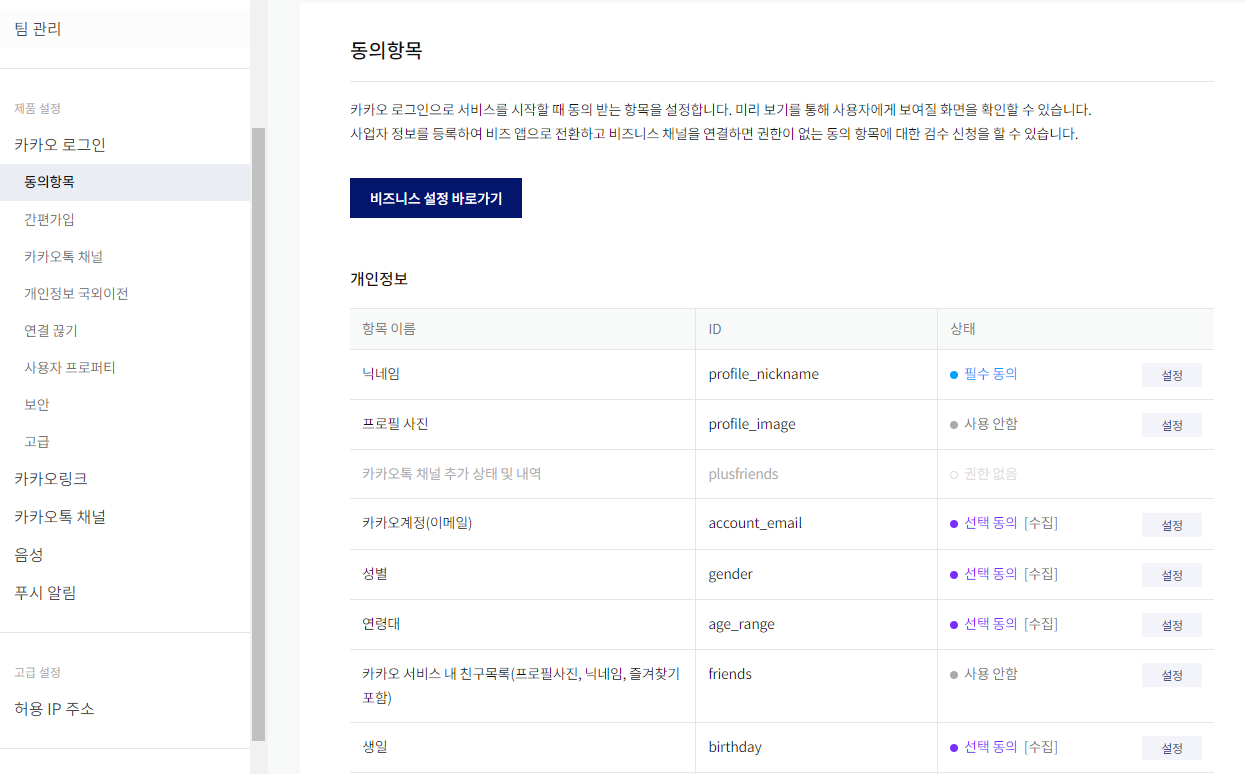Click 개인정보 section heading
Viewport: 1246px width, 774px height.
379,279
